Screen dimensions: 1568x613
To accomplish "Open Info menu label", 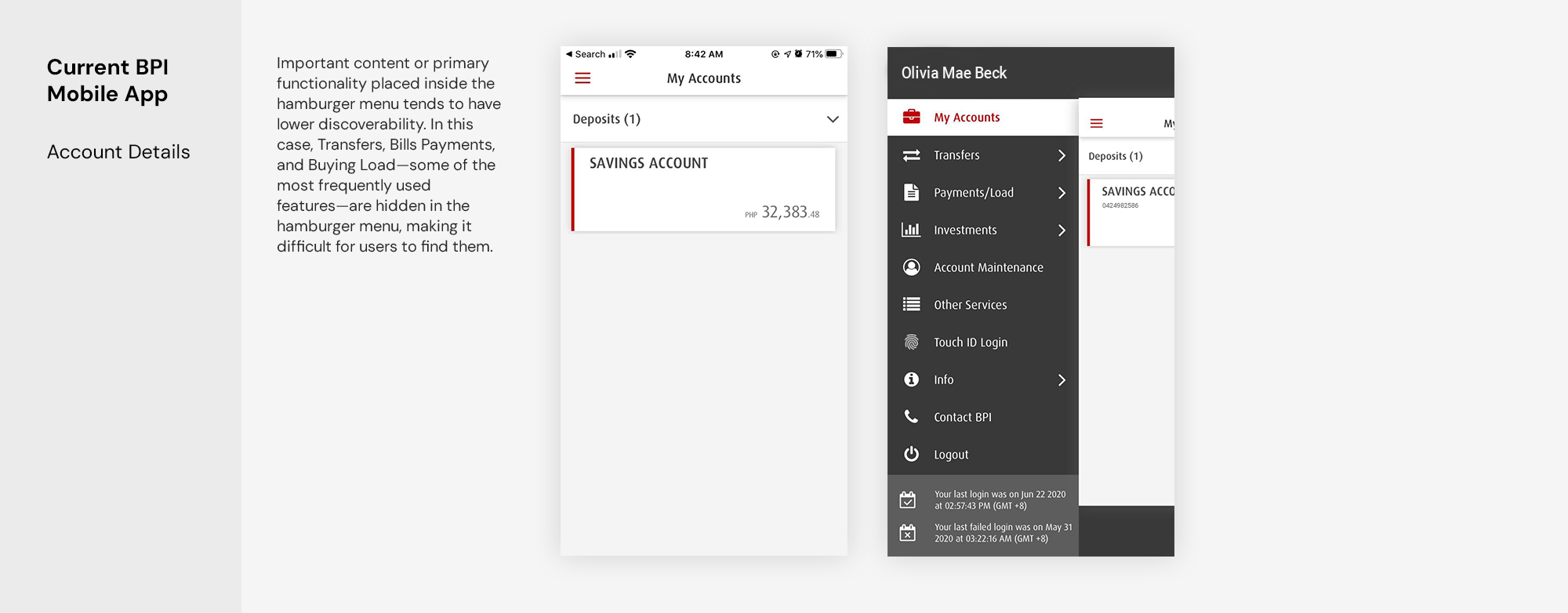I will 943,379.
